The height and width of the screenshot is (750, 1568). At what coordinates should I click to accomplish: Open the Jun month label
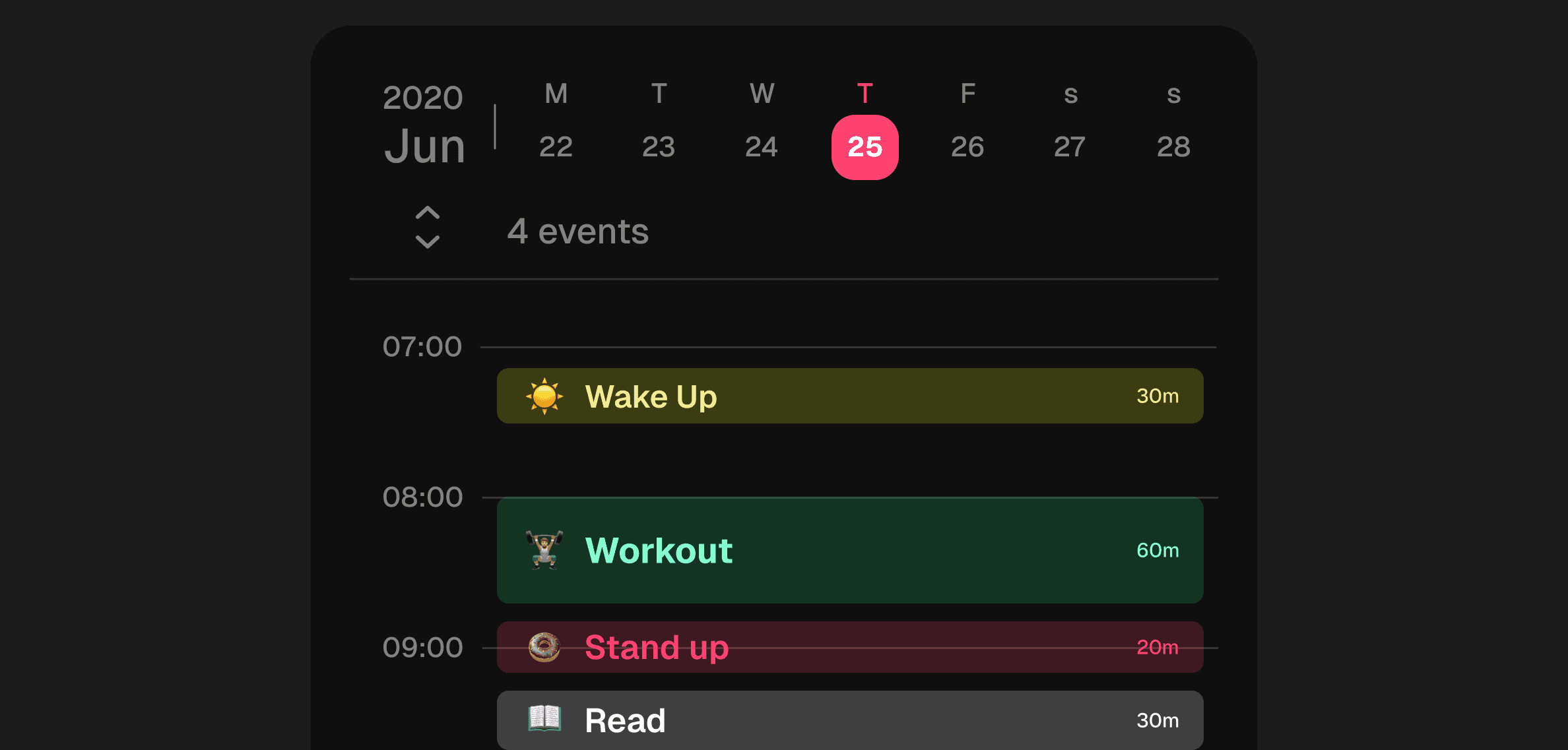(425, 146)
